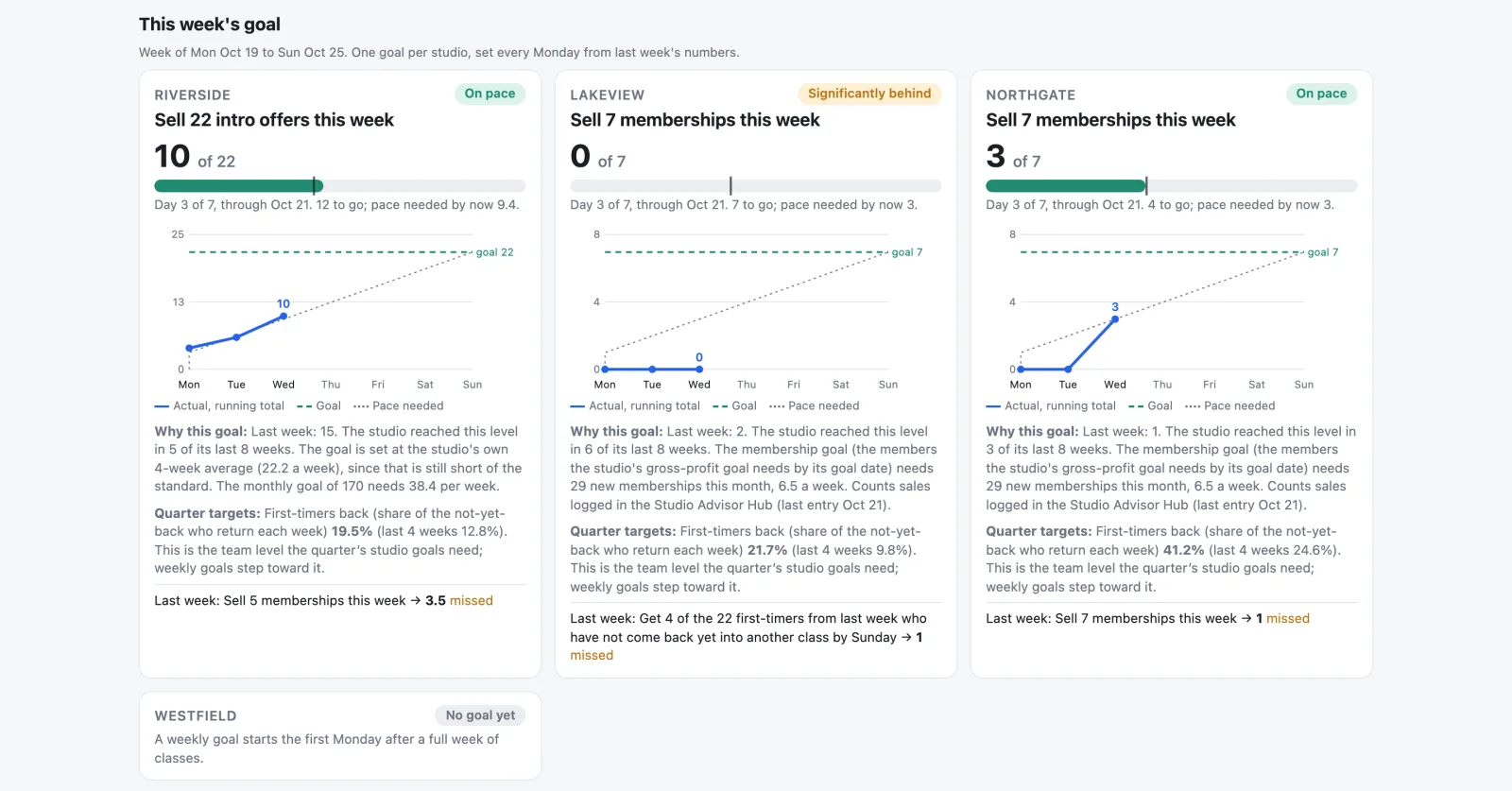Click Northgate's Wed data point labeled 3
This screenshot has height=791, width=1512.
point(1115,319)
